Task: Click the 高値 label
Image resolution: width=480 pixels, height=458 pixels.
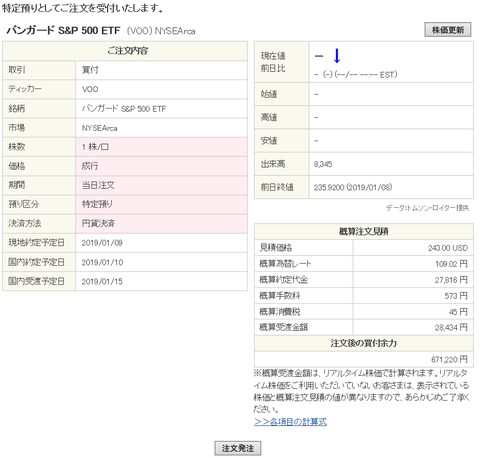Action: tap(269, 118)
